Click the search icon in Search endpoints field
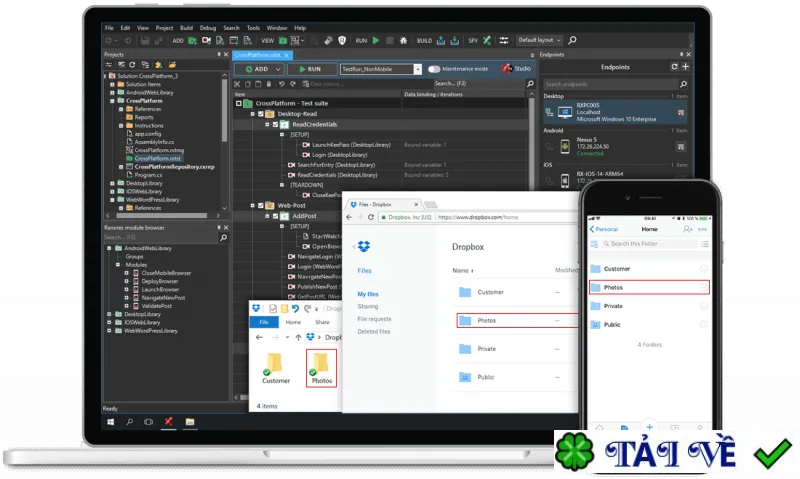800x479 pixels. pyautogui.click(x=683, y=84)
